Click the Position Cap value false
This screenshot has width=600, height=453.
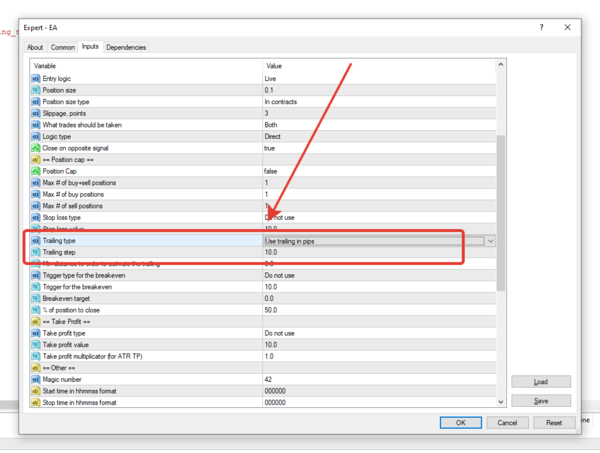tap(271, 171)
